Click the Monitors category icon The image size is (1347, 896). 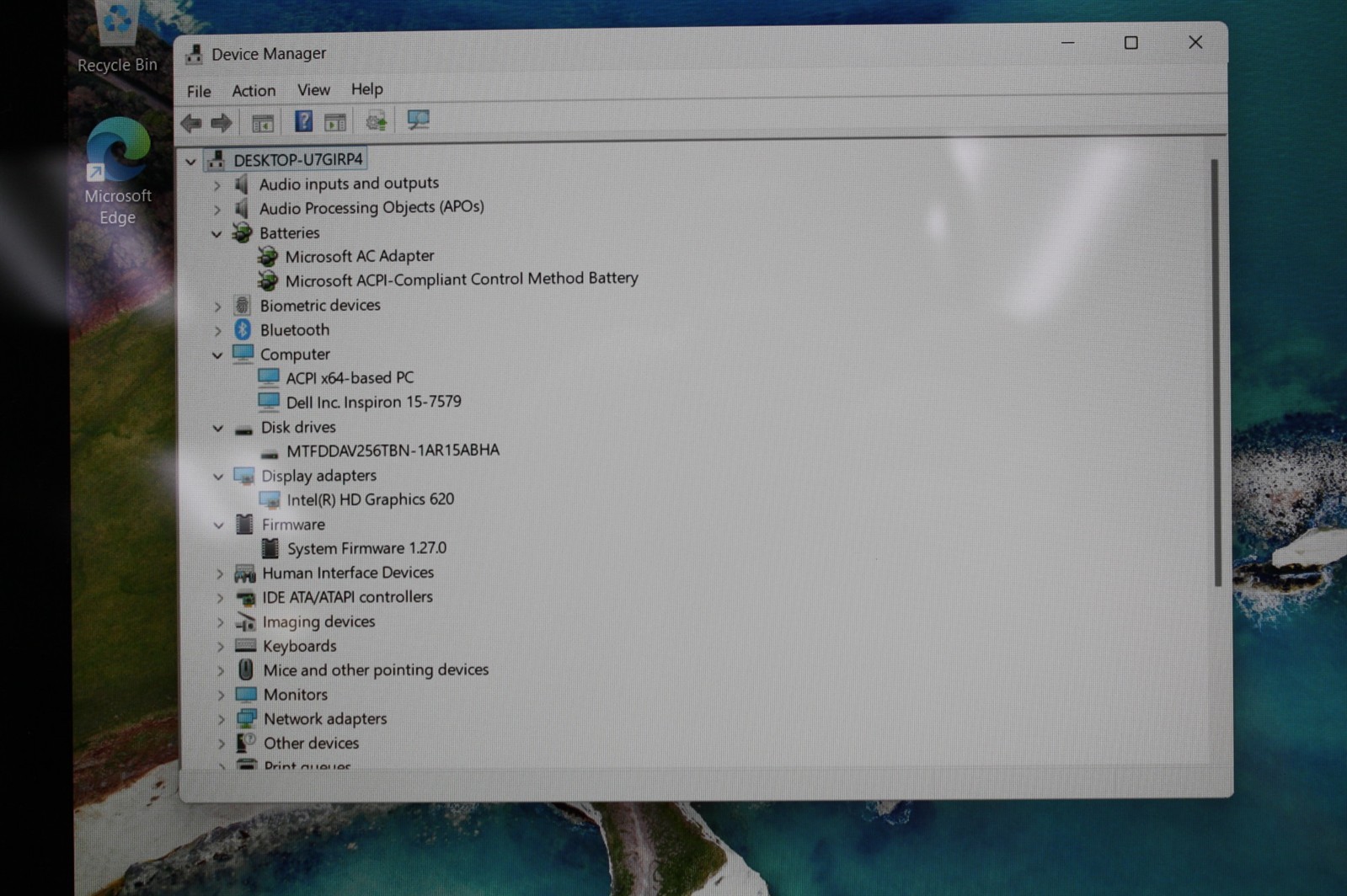[246, 695]
